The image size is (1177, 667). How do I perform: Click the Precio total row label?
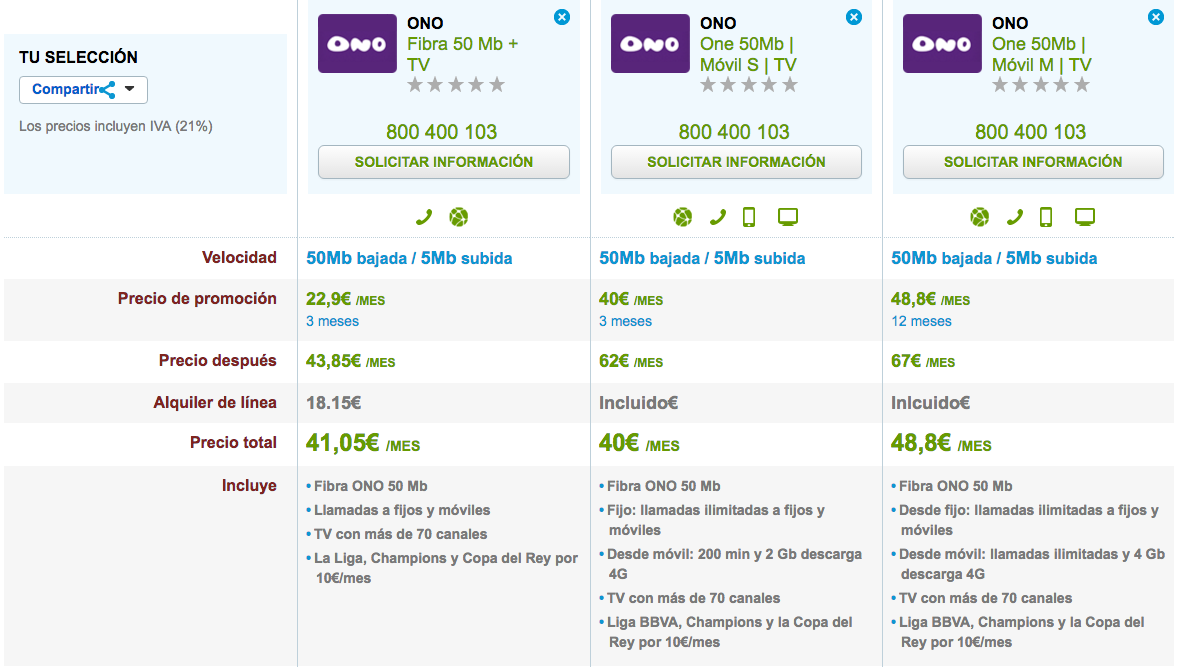click(x=233, y=443)
